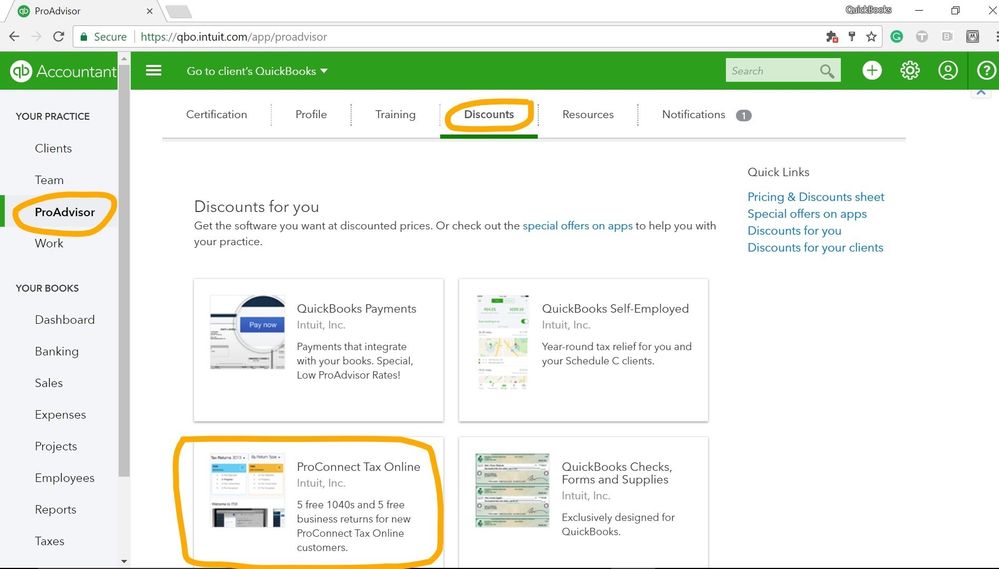
Task: Click the extension puzzle icon in the address bar
Action: click(831, 37)
